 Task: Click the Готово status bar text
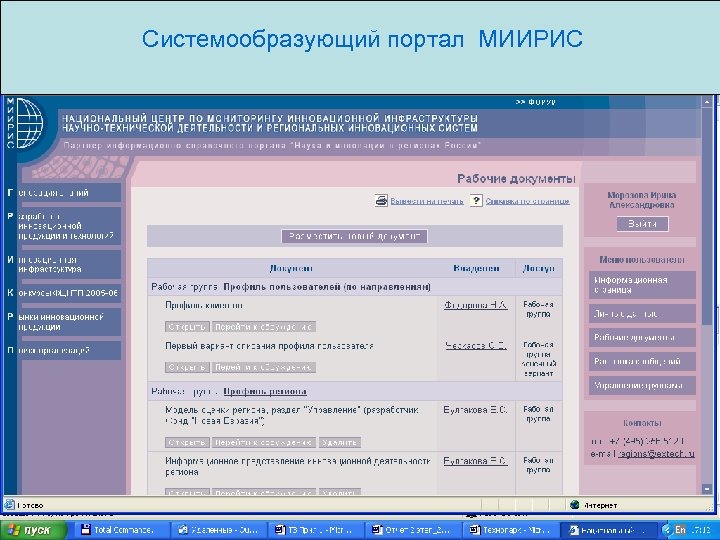(x=30, y=505)
